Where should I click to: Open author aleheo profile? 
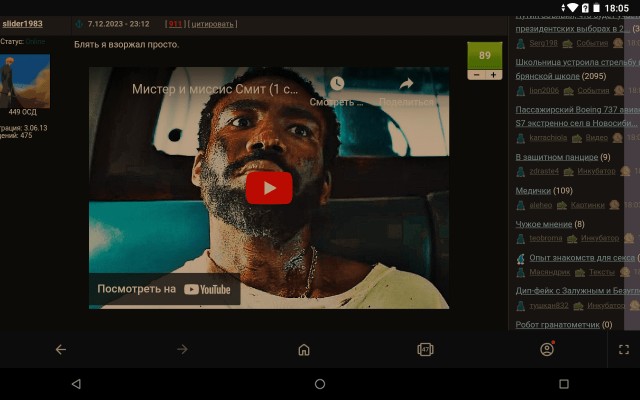pyautogui.click(x=540, y=205)
